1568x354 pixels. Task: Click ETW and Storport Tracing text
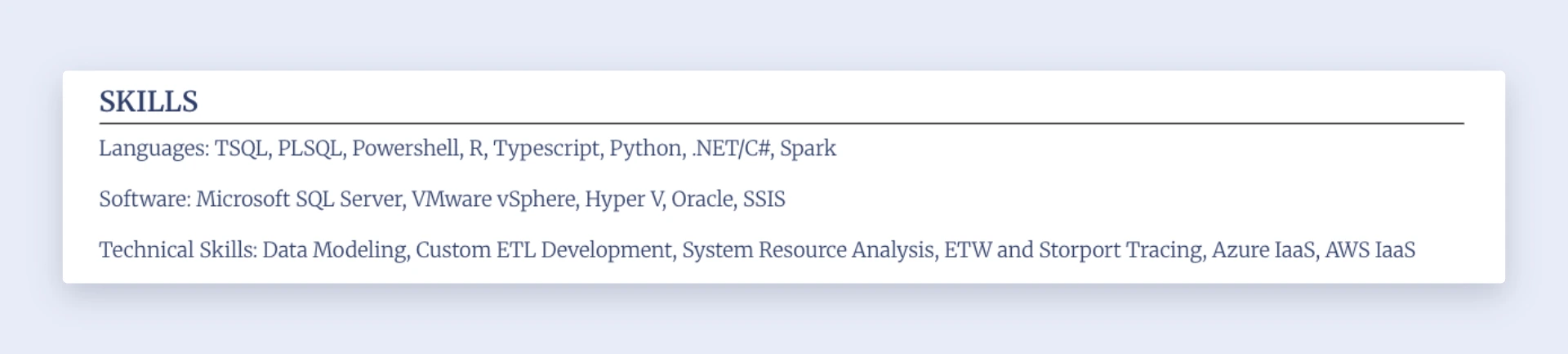point(1075,250)
